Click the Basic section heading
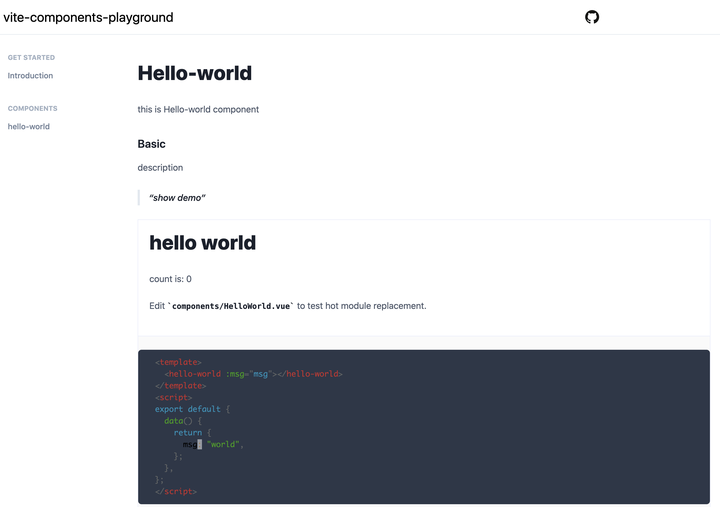 [x=152, y=144]
